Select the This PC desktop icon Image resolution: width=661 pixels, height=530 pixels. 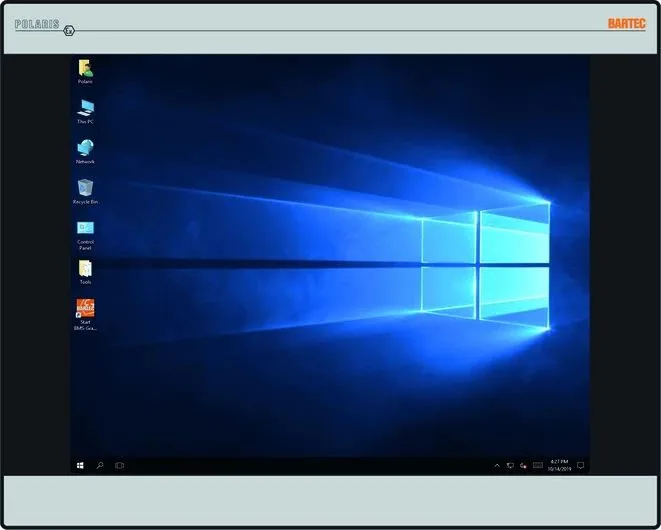click(x=85, y=107)
